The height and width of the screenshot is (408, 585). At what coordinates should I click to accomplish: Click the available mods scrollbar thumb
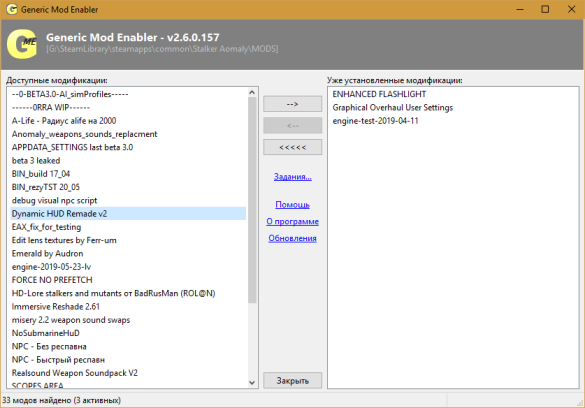pos(252,200)
